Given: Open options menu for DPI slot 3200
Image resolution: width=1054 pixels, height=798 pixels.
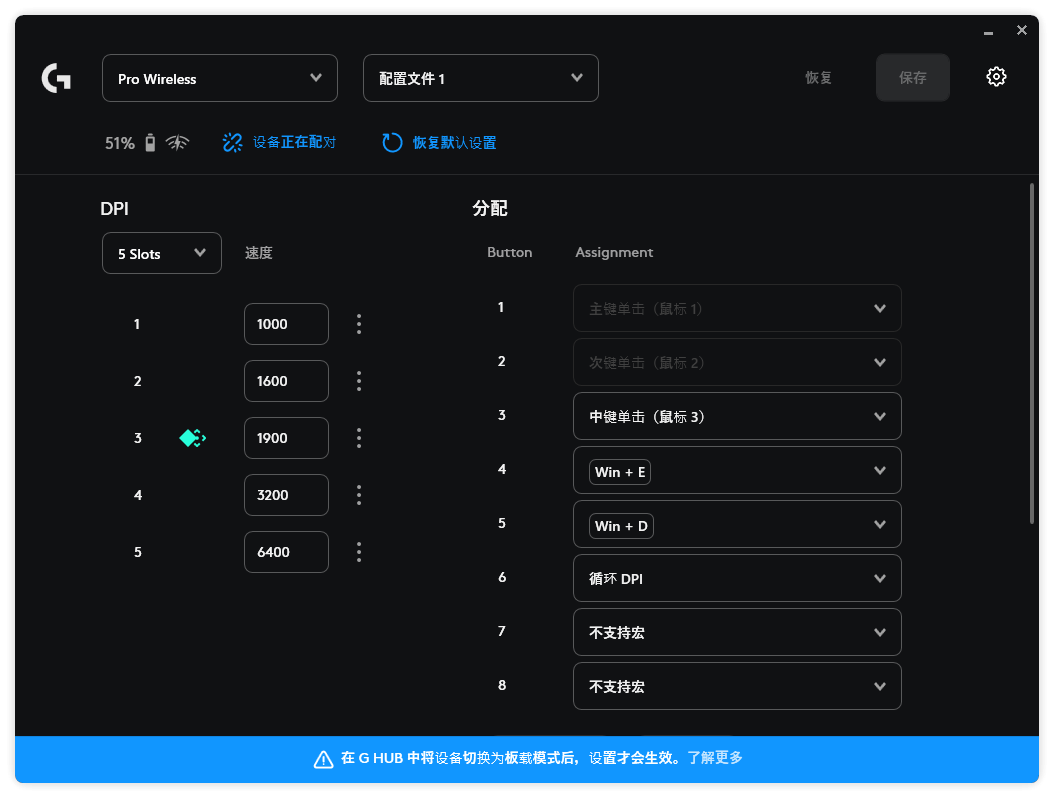Looking at the screenshot, I should pos(359,495).
